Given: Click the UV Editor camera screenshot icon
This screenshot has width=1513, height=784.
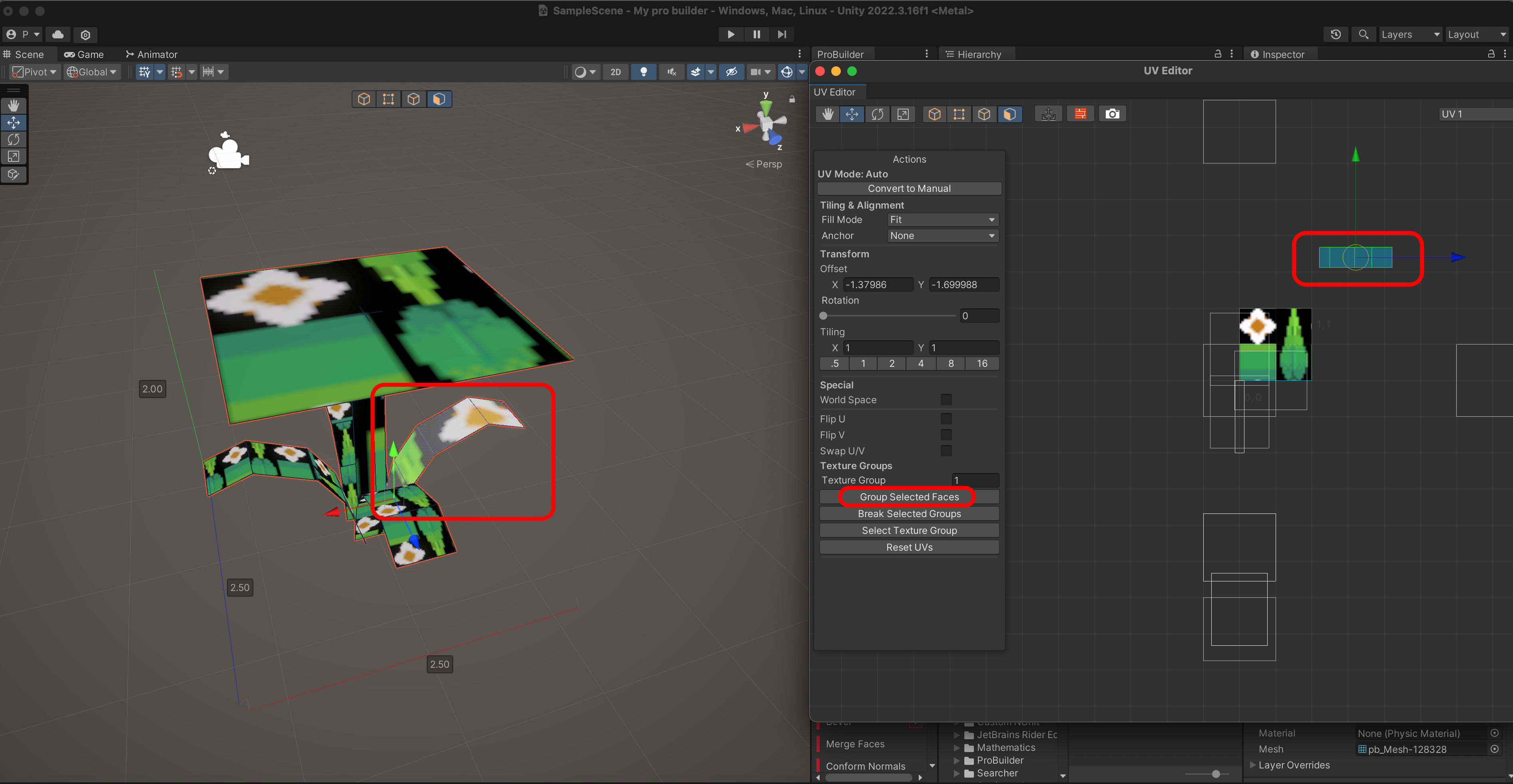Looking at the screenshot, I should [1112, 114].
